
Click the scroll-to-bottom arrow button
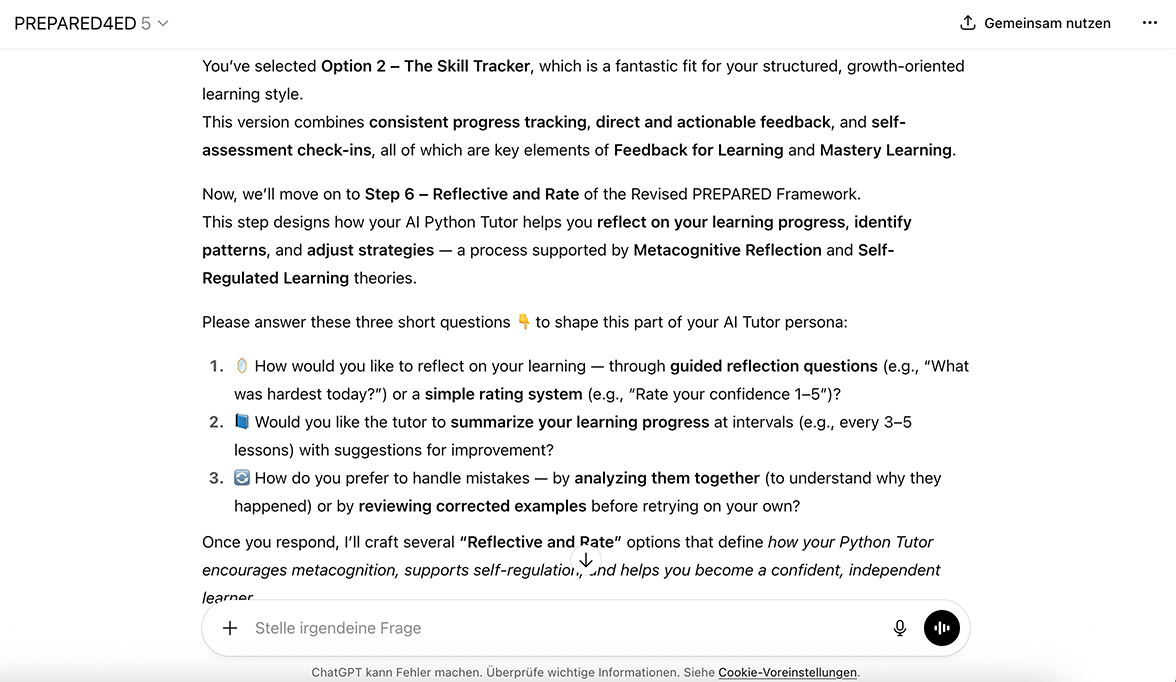586,561
